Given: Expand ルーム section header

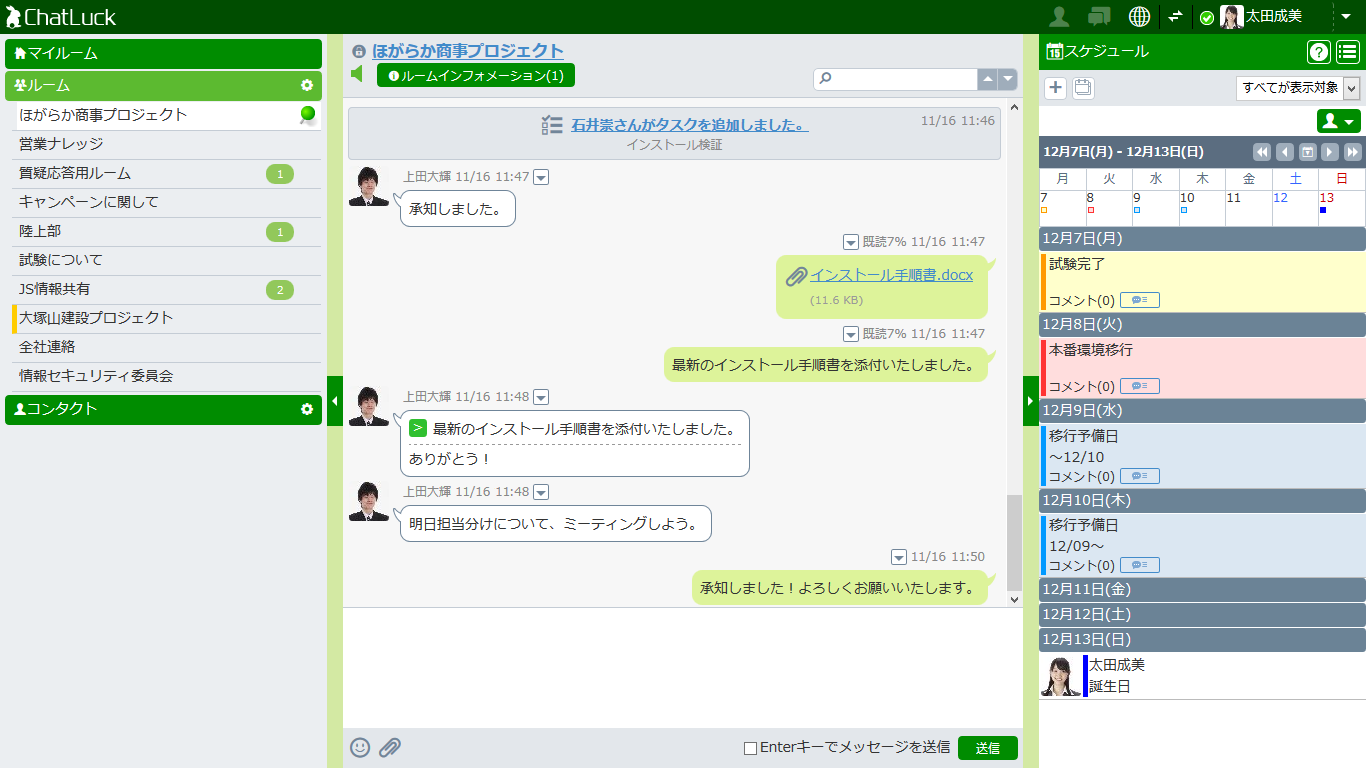Looking at the screenshot, I should coord(163,86).
